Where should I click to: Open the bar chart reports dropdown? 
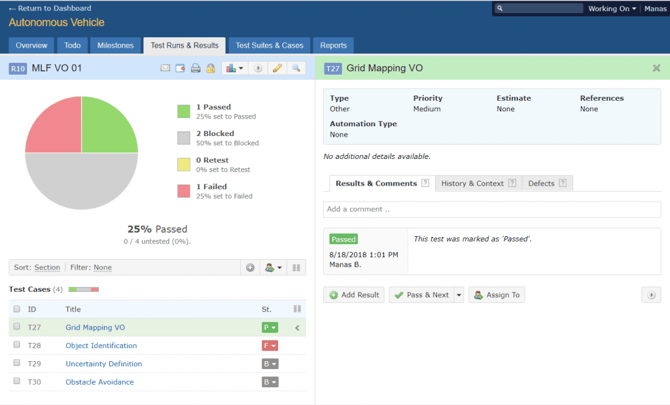(235, 68)
